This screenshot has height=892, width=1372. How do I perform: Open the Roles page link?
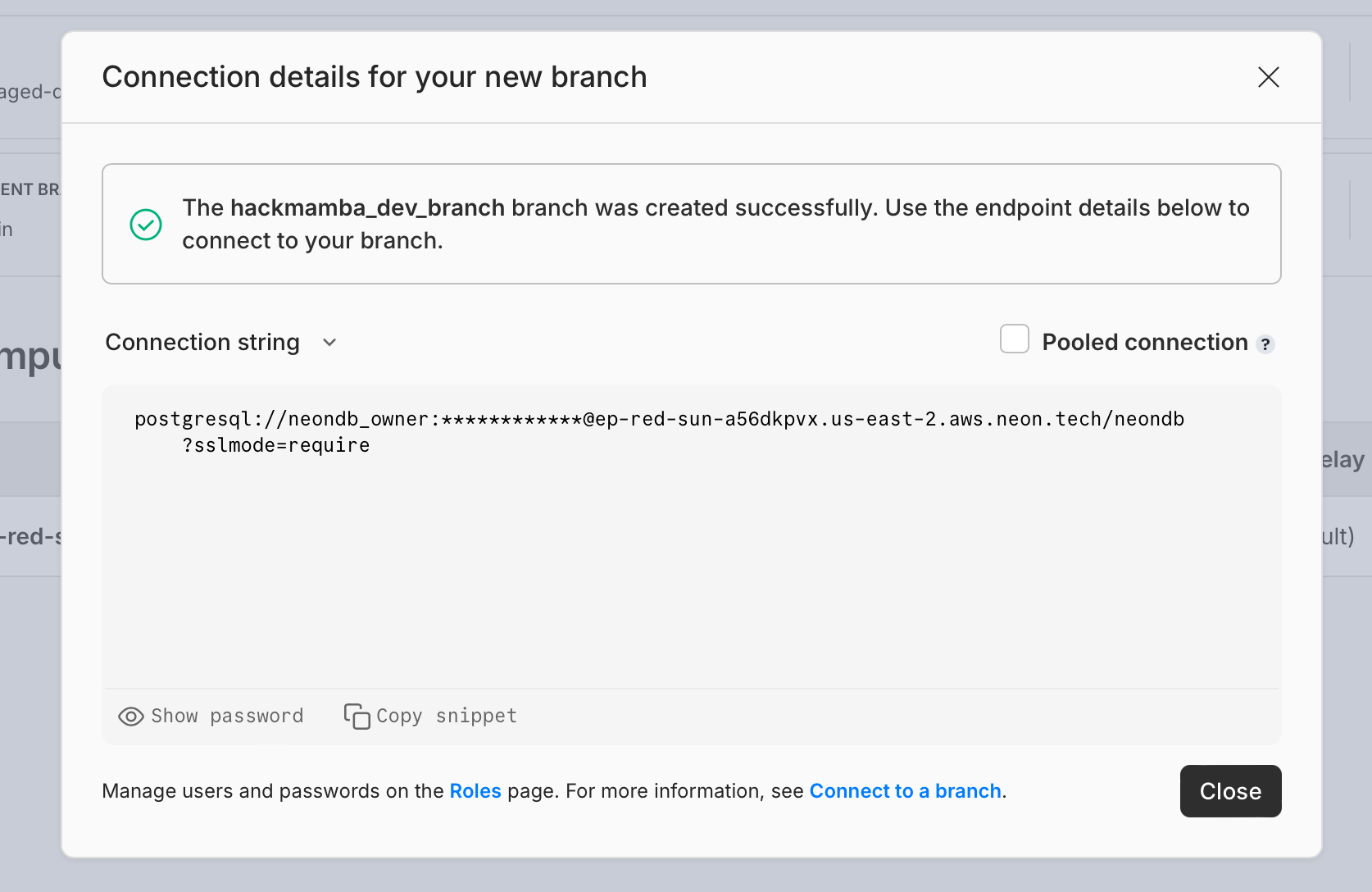coord(475,791)
